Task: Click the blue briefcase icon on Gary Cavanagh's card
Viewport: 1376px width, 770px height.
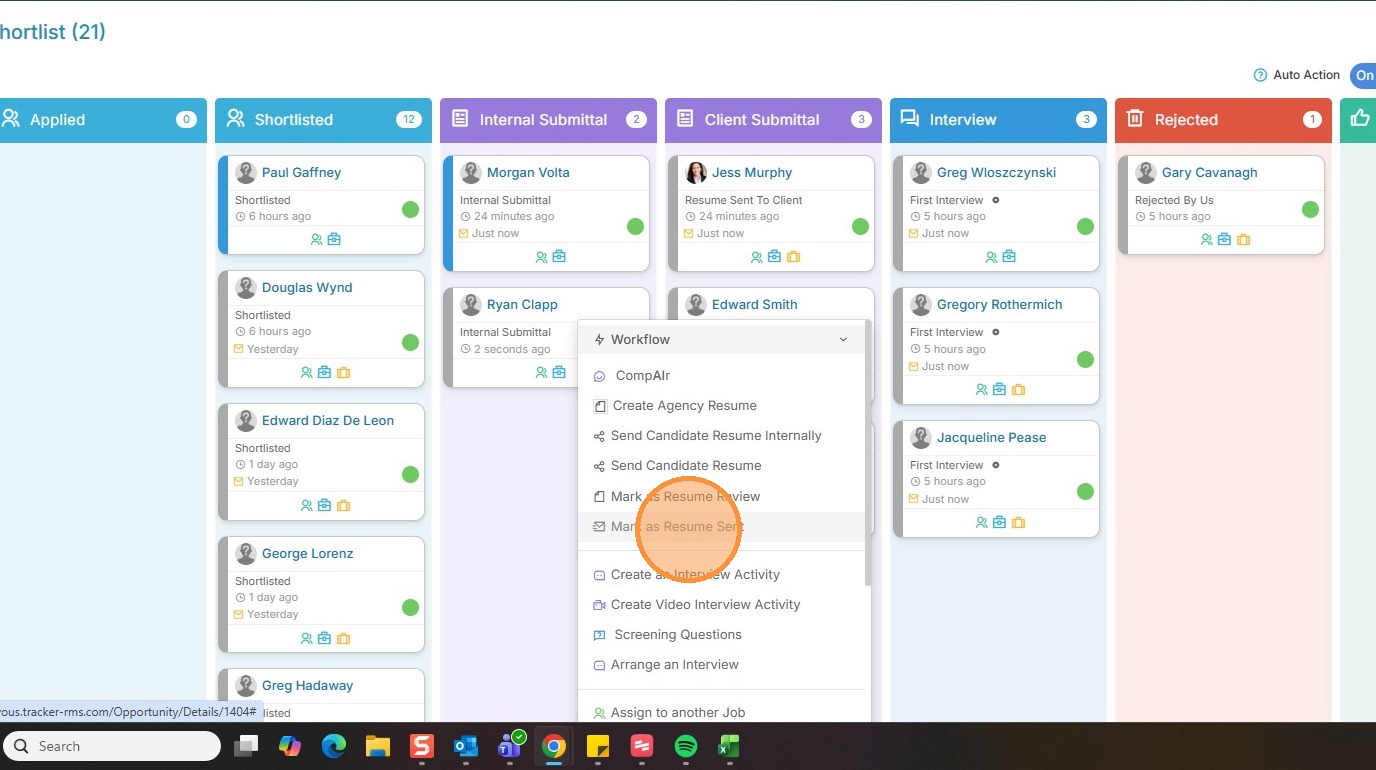Action: pos(1225,240)
